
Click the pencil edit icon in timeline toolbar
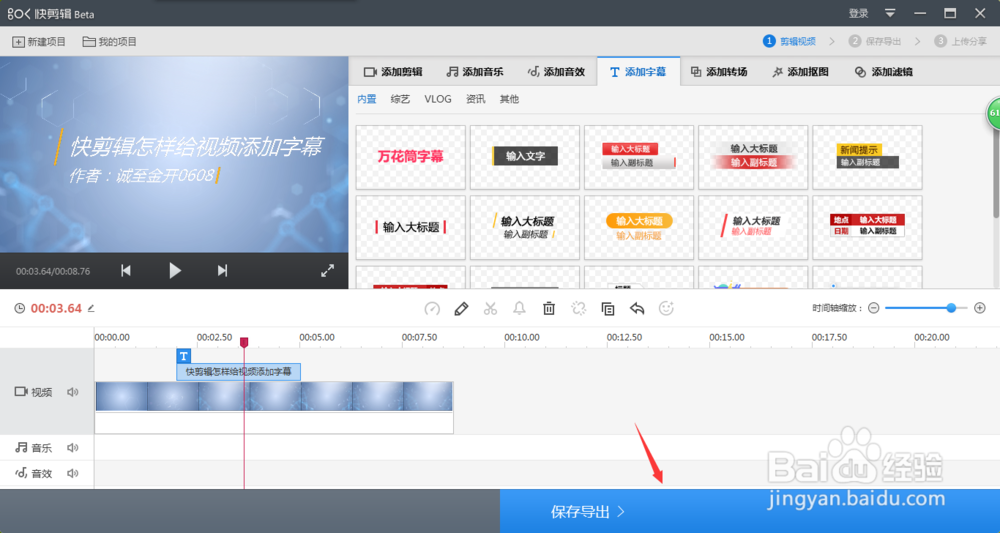461,309
